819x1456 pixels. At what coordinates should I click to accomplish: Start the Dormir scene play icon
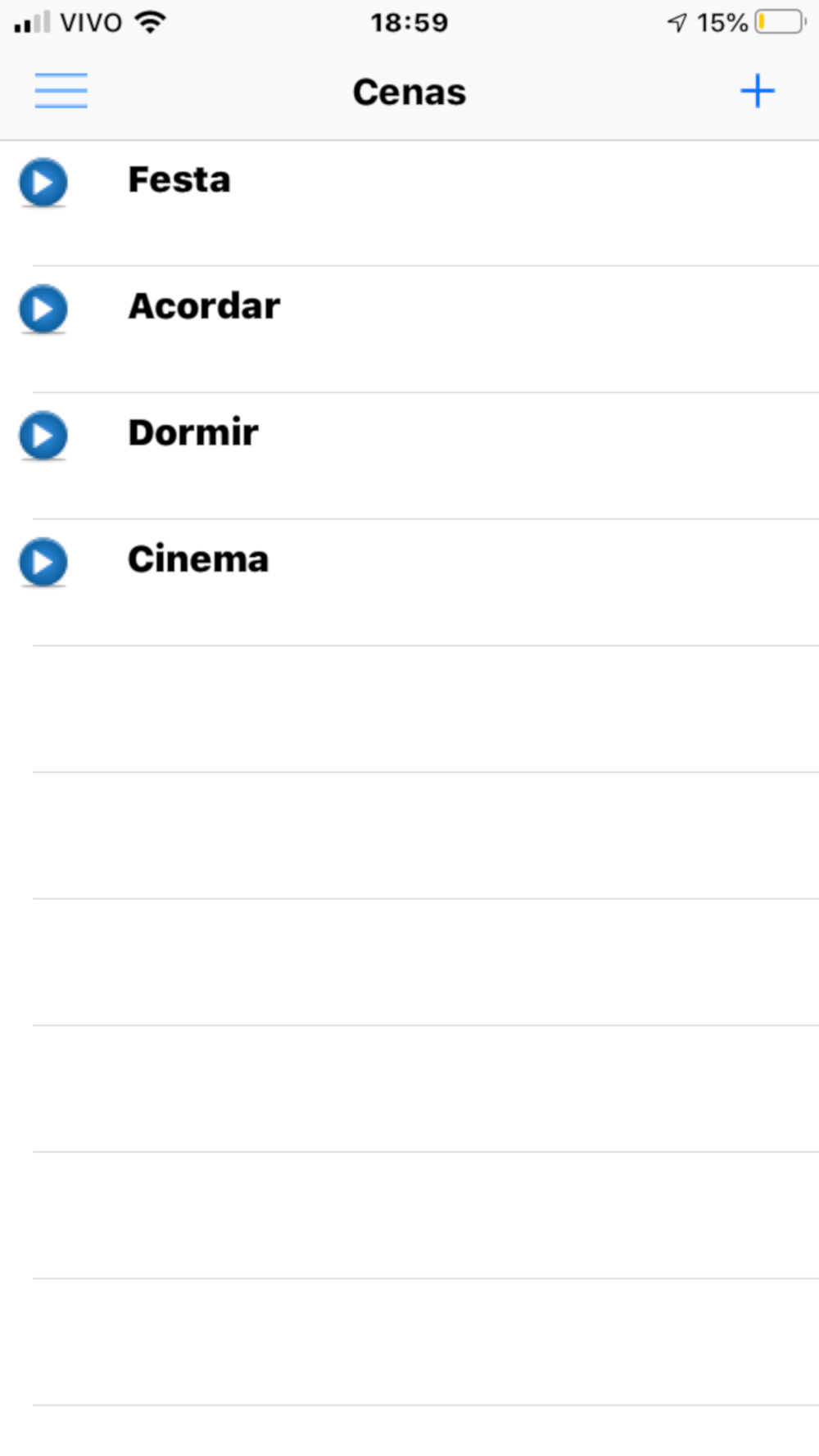click(43, 435)
